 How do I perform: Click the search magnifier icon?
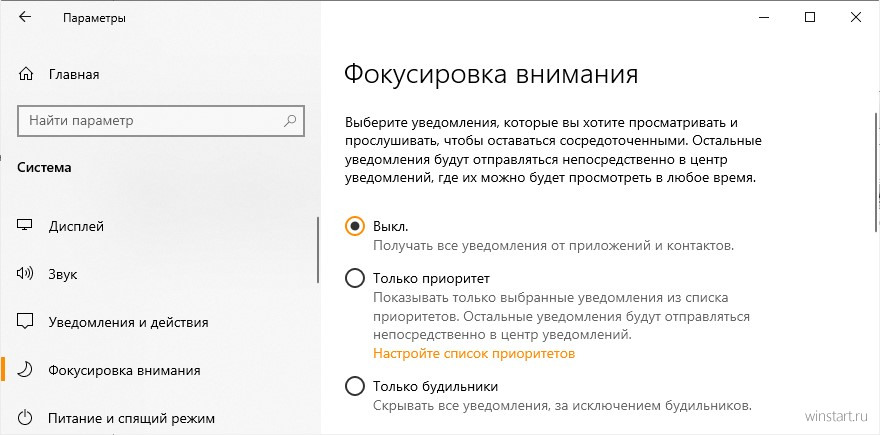coord(290,121)
